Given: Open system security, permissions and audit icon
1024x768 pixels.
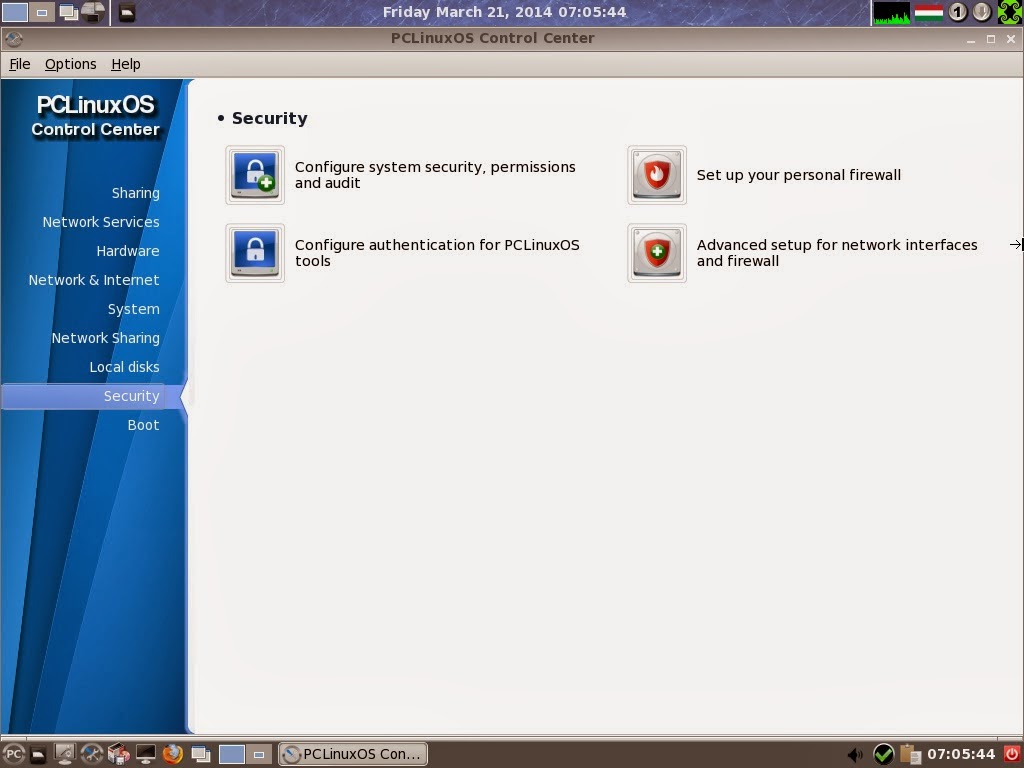Looking at the screenshot, I should coord(255,175).
